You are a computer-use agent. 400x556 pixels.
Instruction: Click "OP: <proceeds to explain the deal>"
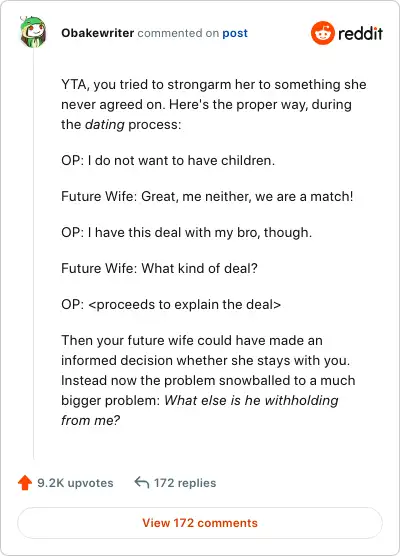coord(171,305)
